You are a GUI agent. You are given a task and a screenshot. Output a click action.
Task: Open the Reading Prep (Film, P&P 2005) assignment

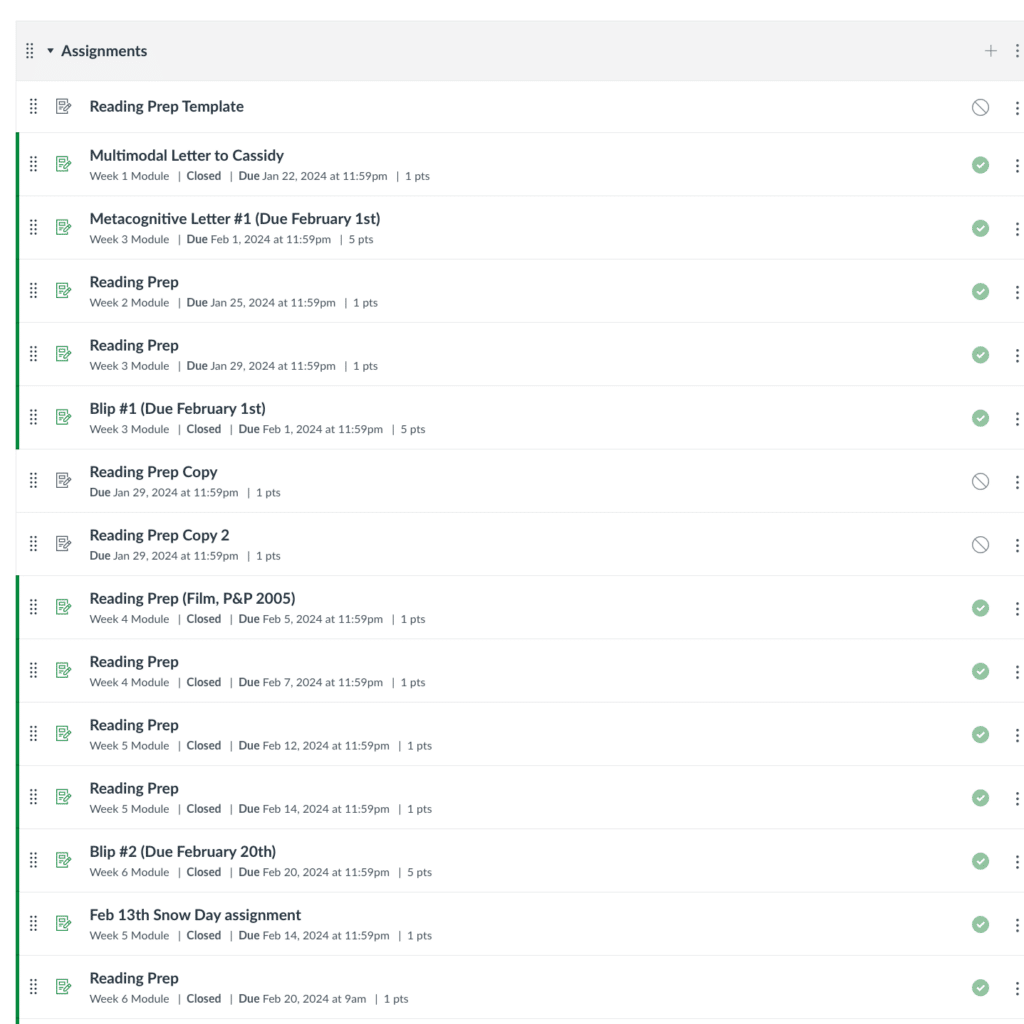(x=193, y=597)
